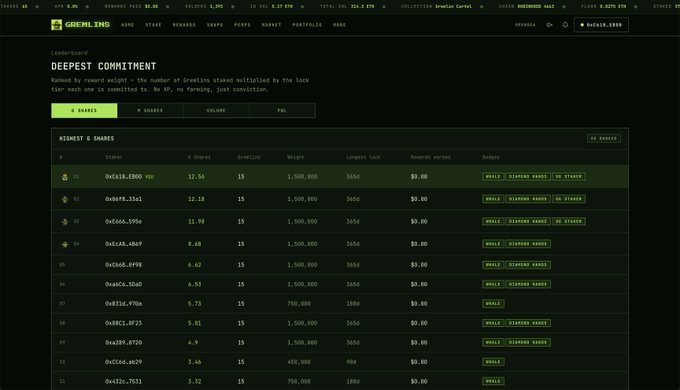
Task: Open staker 0xEcA8…4869
Action: 123,244
